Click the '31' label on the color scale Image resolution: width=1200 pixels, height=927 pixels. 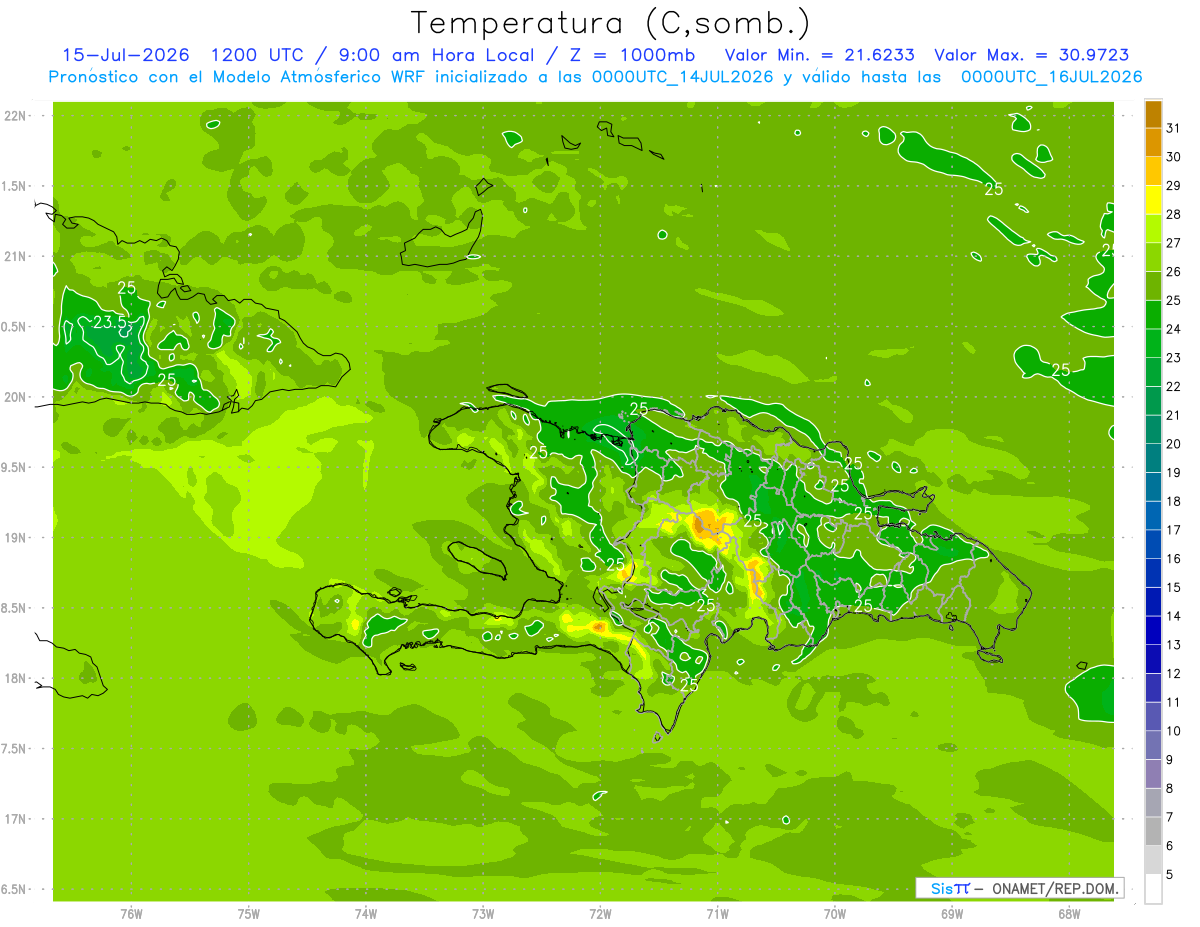pos(1173,128)
